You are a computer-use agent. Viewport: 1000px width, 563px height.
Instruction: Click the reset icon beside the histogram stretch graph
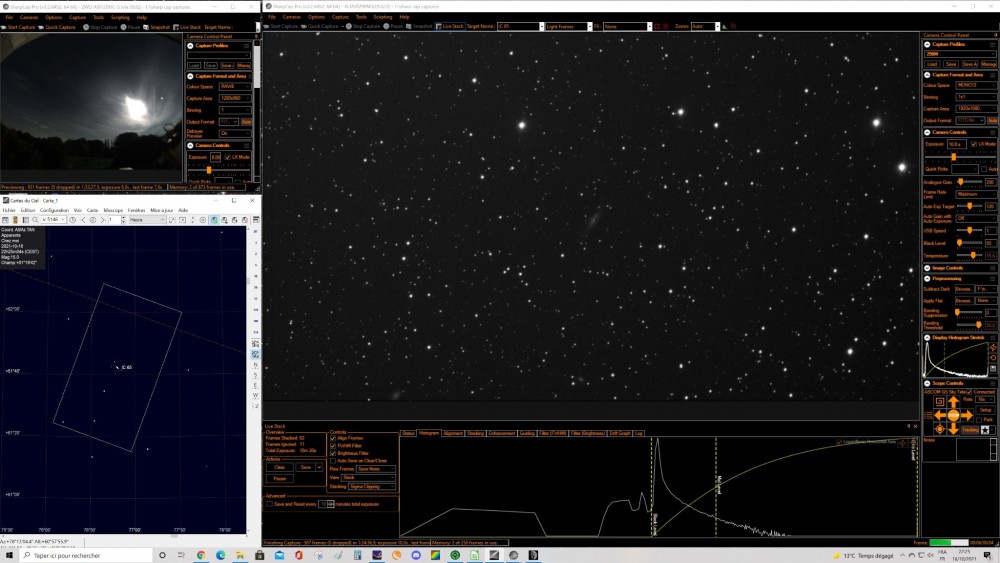(993, 358)
